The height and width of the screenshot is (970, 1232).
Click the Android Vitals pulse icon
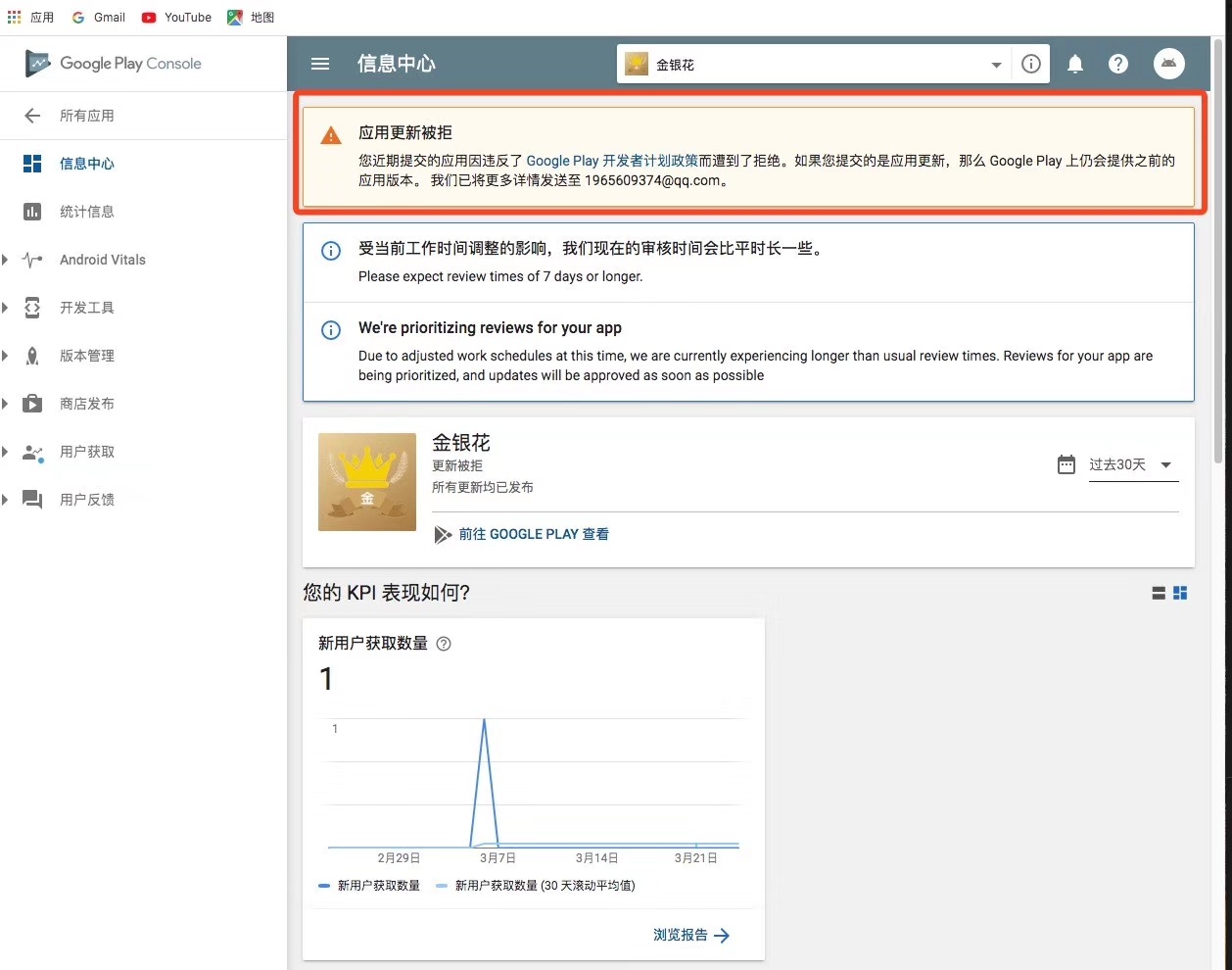tap(32, 260)
